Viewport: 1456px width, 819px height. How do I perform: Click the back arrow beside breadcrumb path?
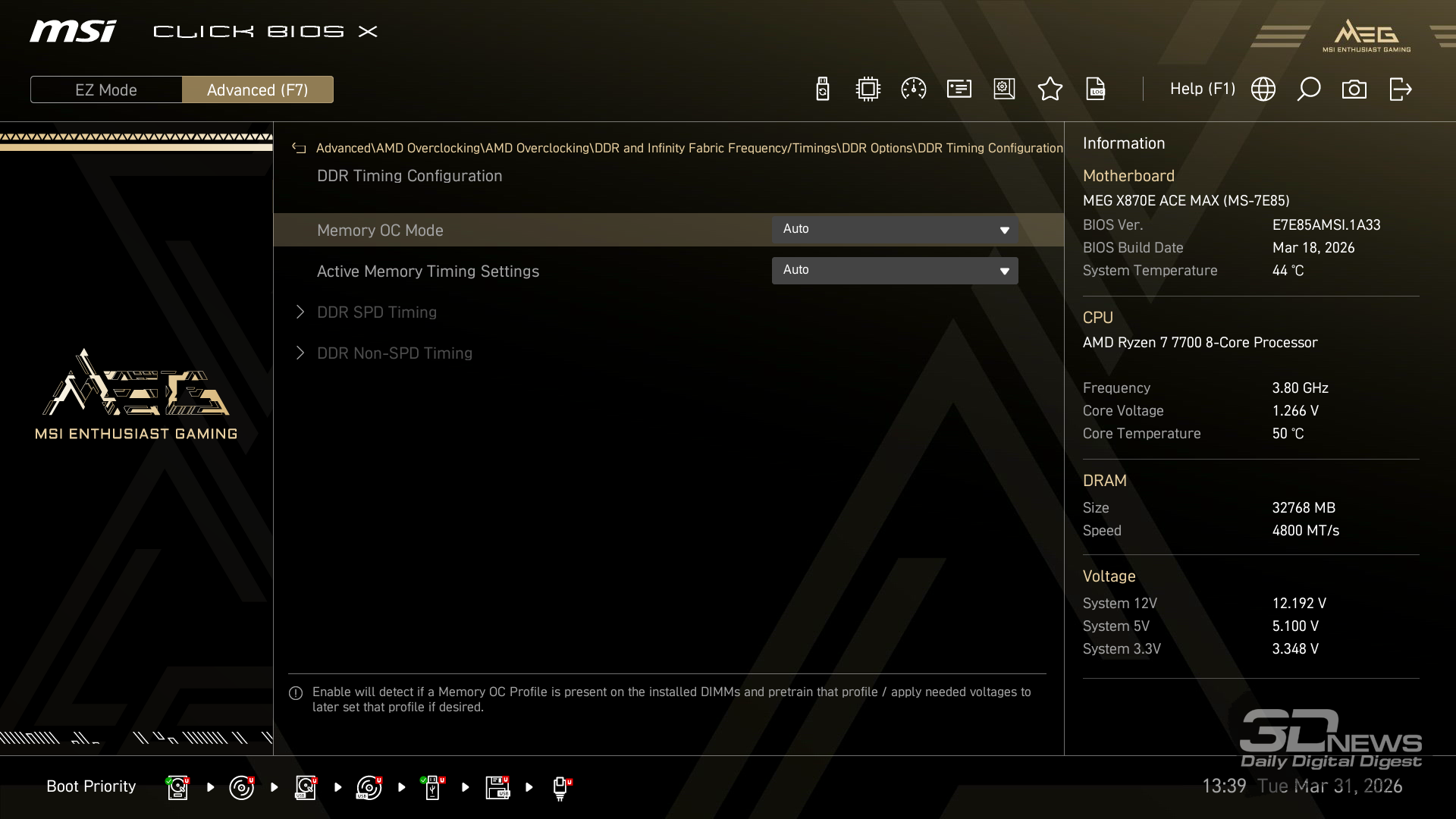[299, 149]
